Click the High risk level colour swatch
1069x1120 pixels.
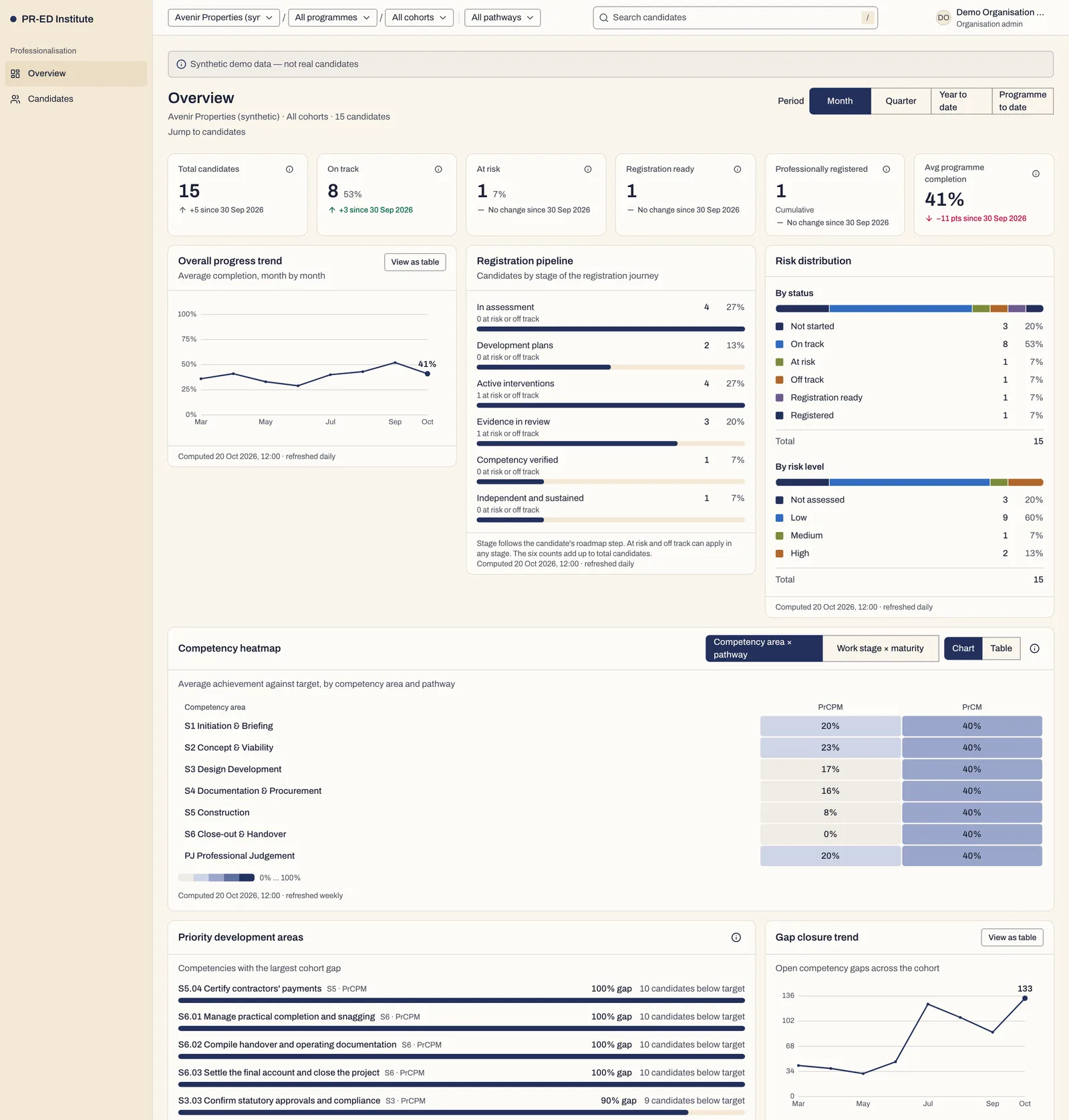click(x=779, y=553)
